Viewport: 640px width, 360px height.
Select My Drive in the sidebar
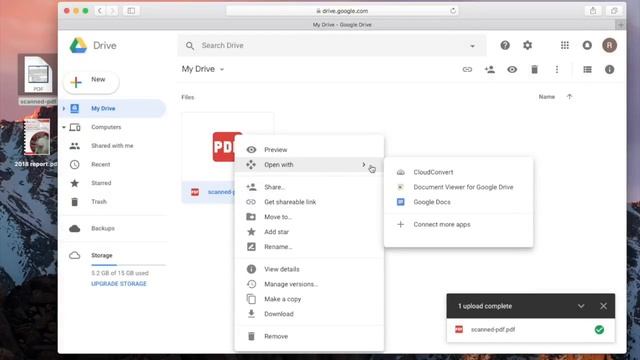click(x=113, y=109)
